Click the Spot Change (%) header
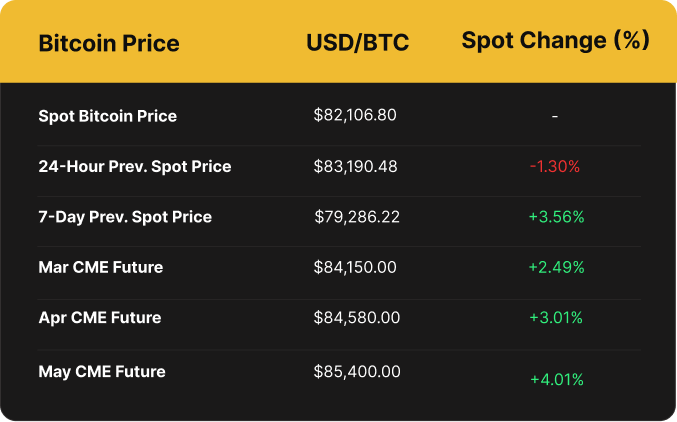 [x=555, y=41]
